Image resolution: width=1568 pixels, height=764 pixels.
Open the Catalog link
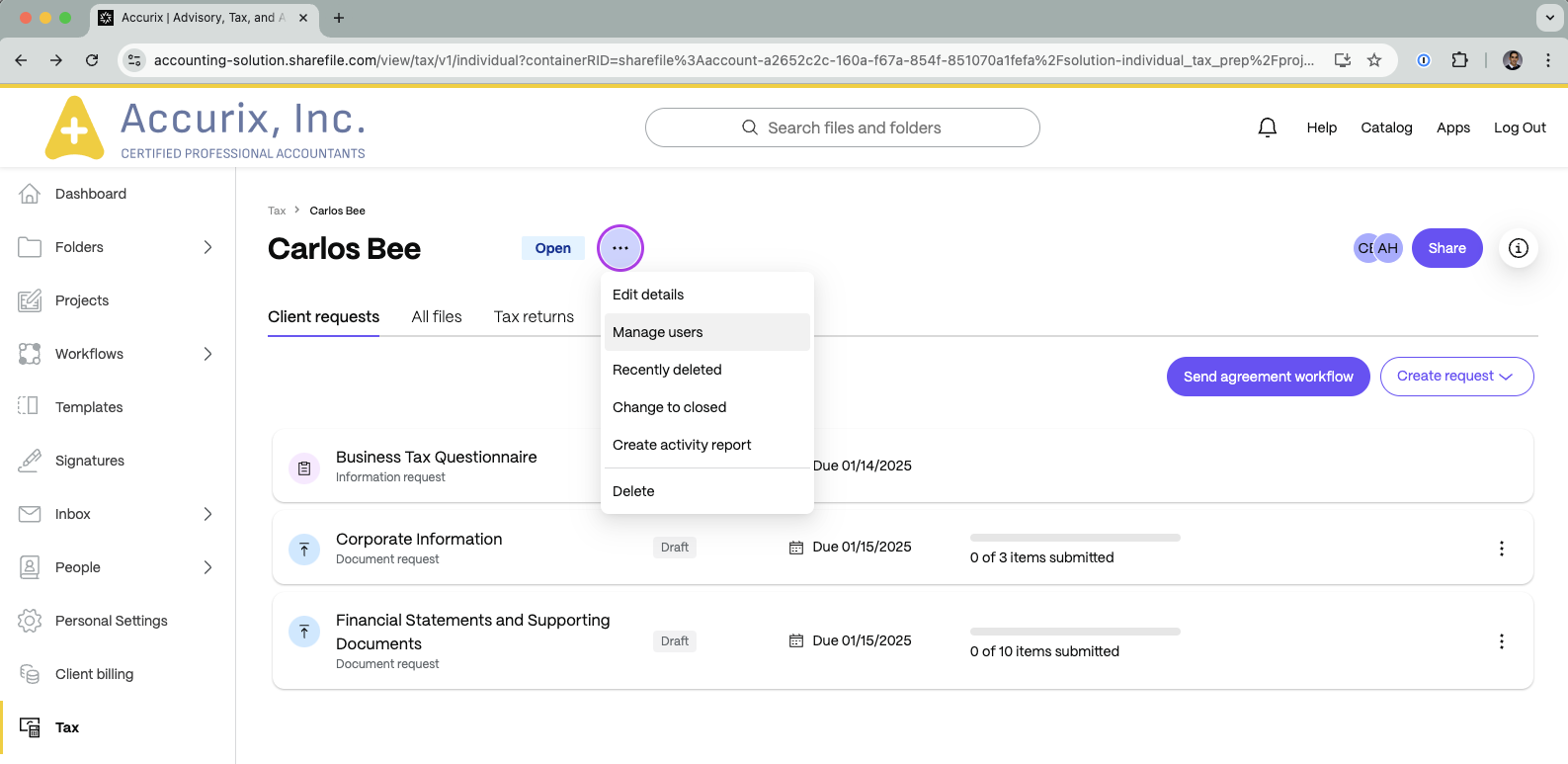click(x=1387, y=127)
